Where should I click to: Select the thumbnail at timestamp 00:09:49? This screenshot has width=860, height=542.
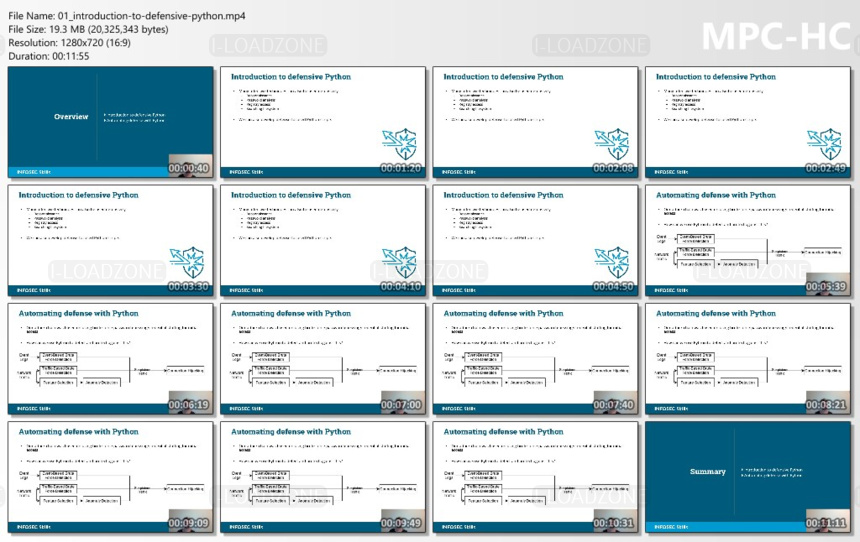(322, 477)
